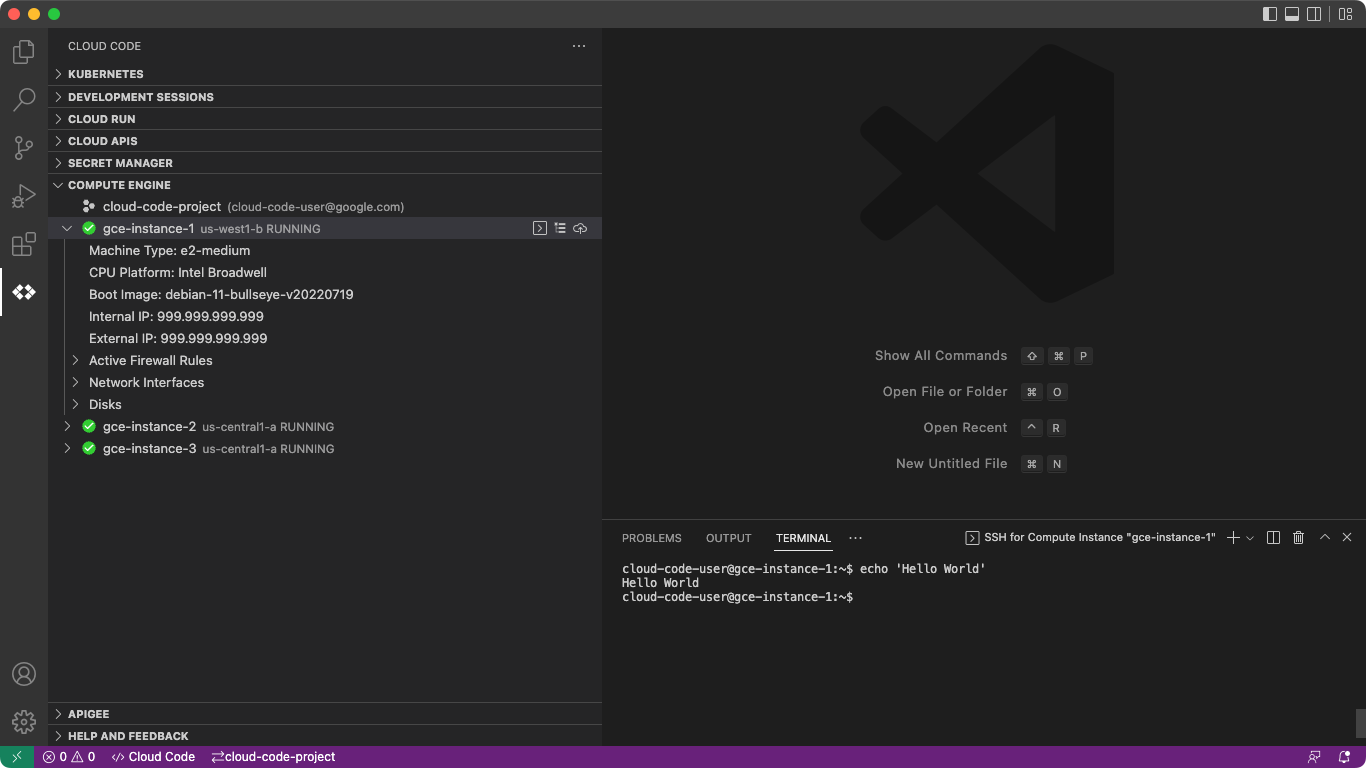Viewport: 1366px width, 768px height.
Task: Select Boot Image debian-11-bullseye row
Action: coord(325,295)
